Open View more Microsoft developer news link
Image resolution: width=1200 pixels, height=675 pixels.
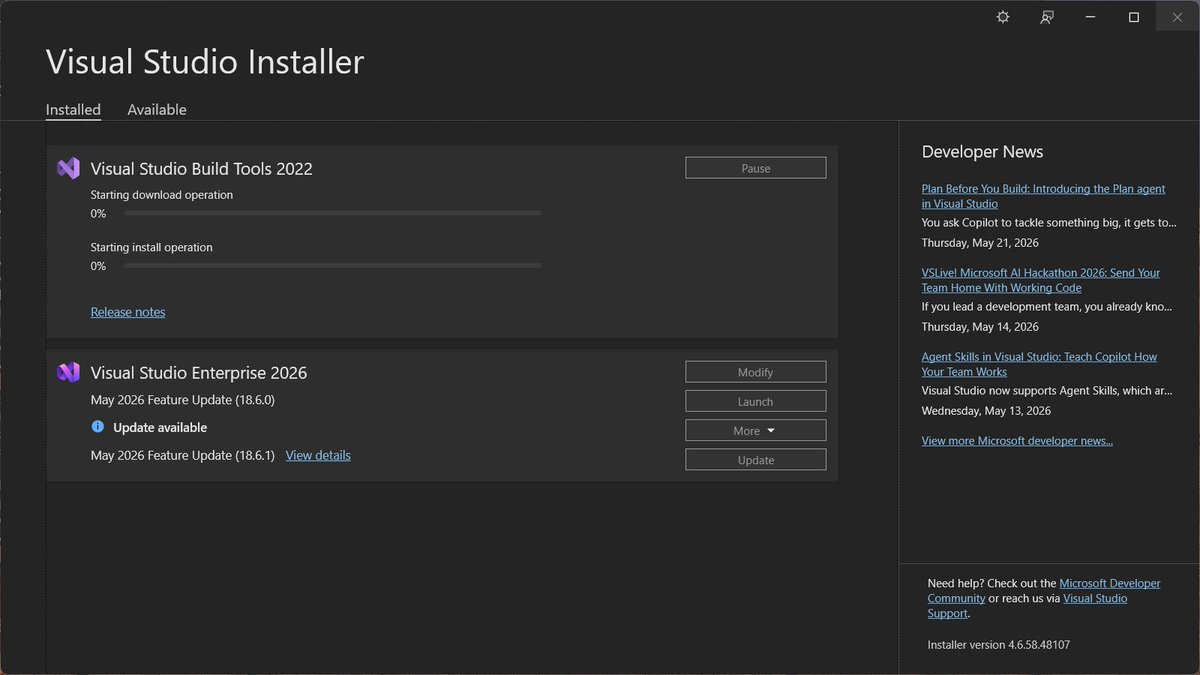(x=1017, y=440)
